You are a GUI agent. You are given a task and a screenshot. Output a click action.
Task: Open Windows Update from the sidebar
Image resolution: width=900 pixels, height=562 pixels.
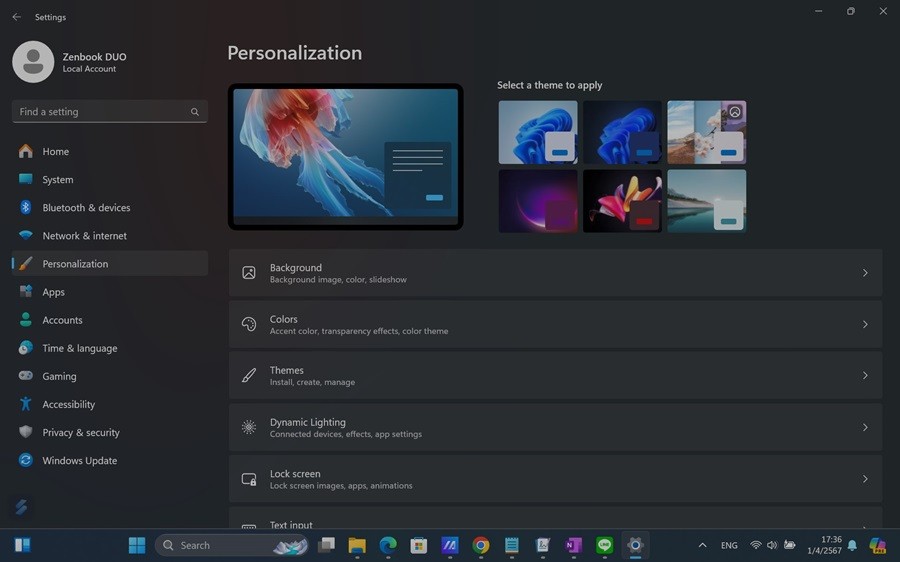point(79,461)
